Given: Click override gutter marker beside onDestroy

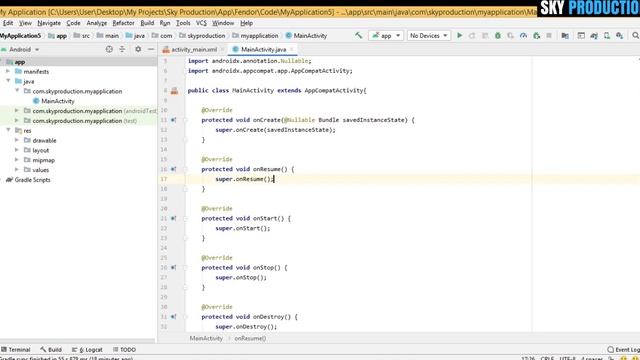Looking at the screenshot, I should coord(173,317).
